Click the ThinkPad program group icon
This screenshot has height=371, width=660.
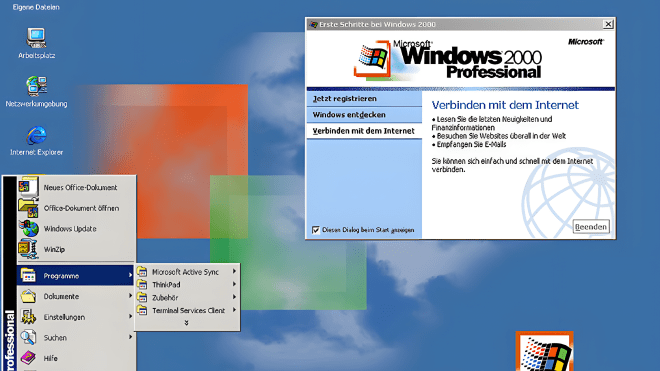[x=142, y=284]
